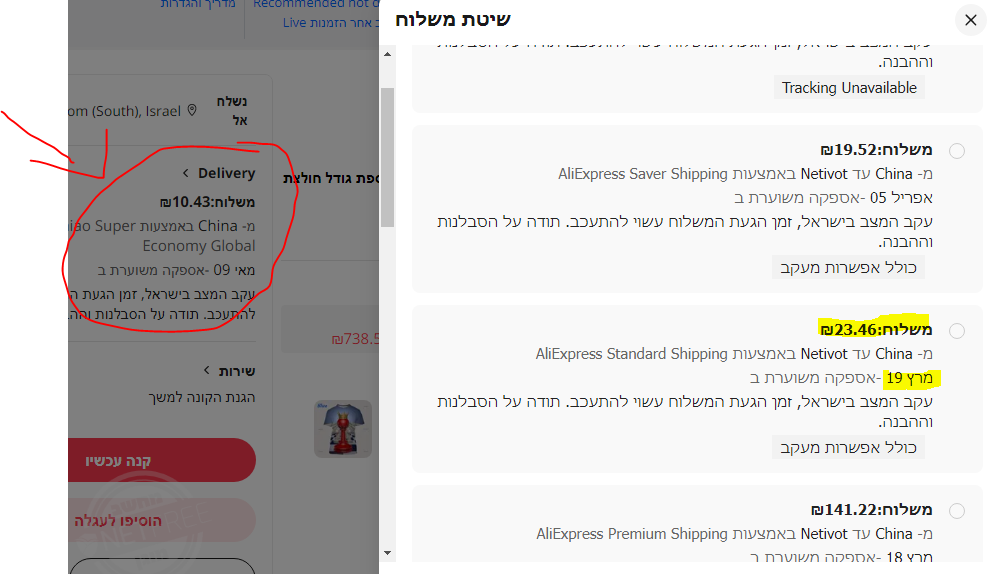Click the scrollbar up arrow in shipping dialog
Screen dimensions: 996x574
[x=387, y=55]
